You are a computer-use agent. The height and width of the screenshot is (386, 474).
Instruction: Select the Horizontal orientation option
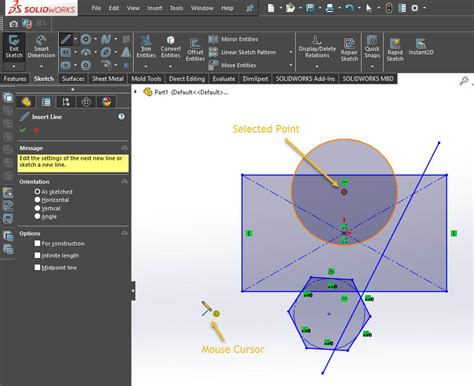click(x=37, y=200)
